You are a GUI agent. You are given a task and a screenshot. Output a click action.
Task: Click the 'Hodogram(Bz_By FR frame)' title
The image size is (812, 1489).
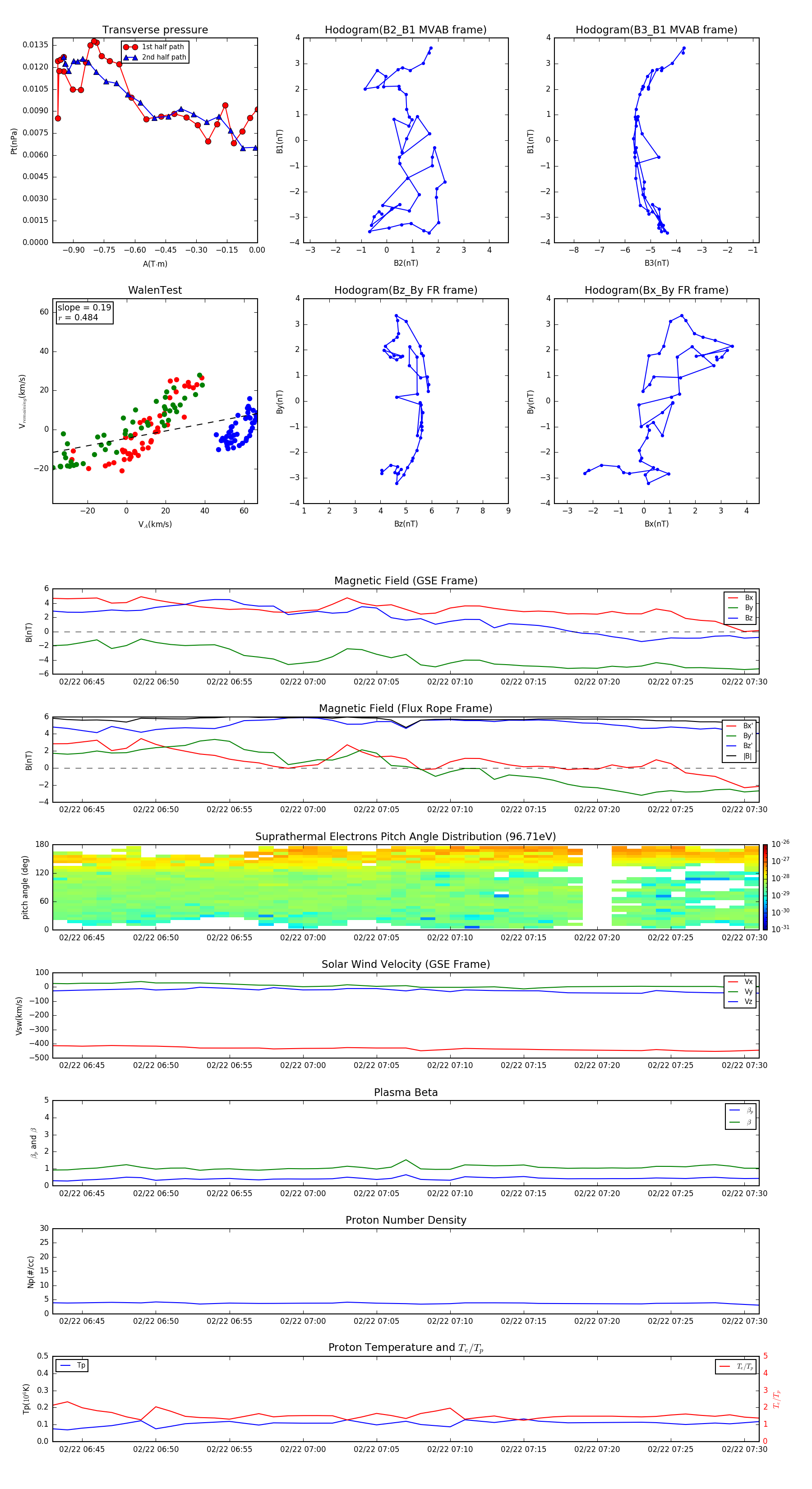click(x=406, y=290)
